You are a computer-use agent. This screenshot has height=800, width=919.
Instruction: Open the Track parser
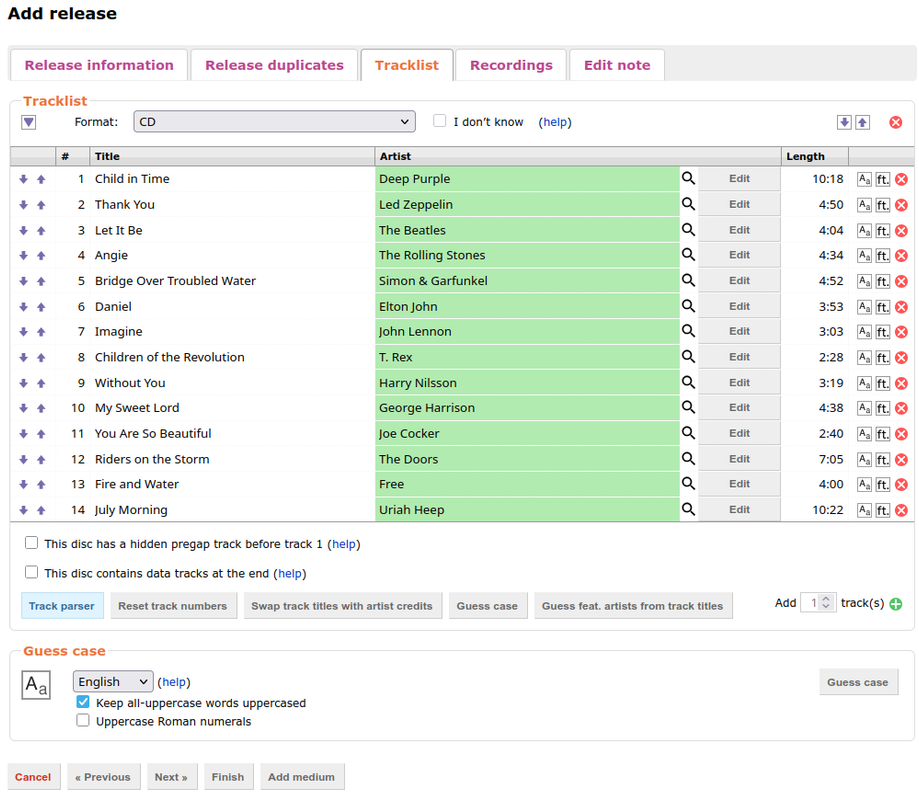click(x=62, y=606)
